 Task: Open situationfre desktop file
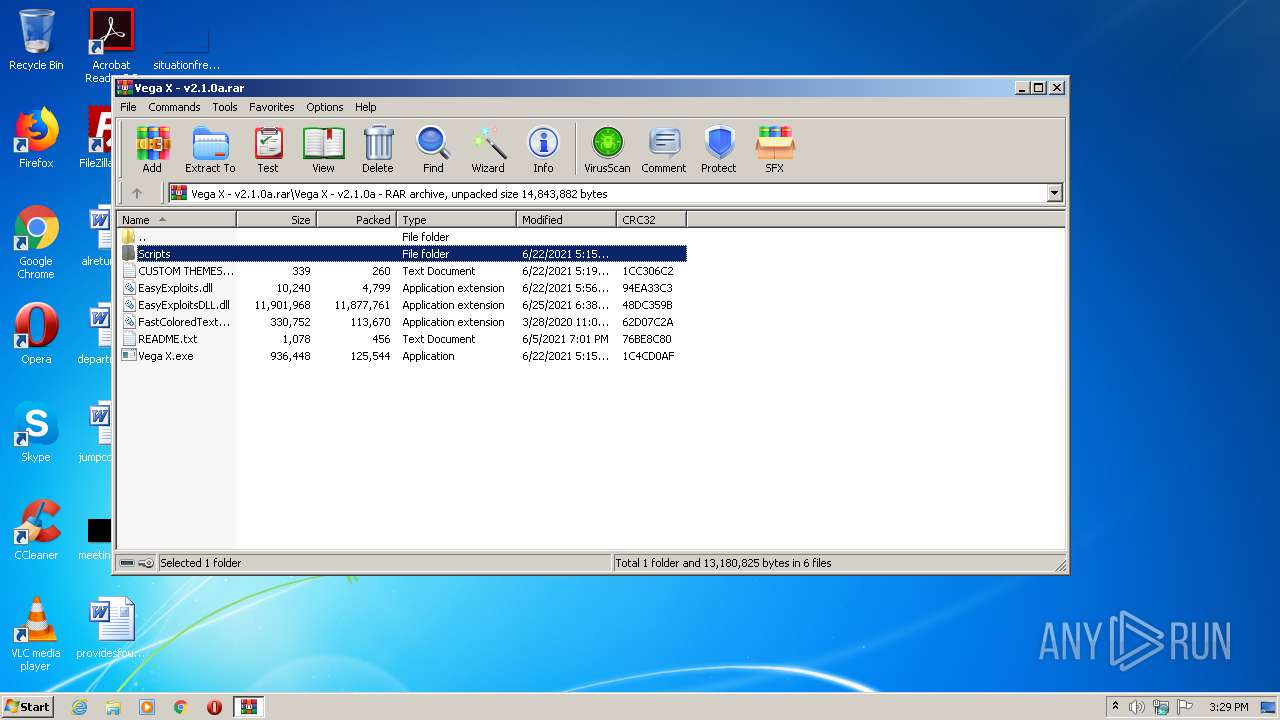[x=186, y=45]
